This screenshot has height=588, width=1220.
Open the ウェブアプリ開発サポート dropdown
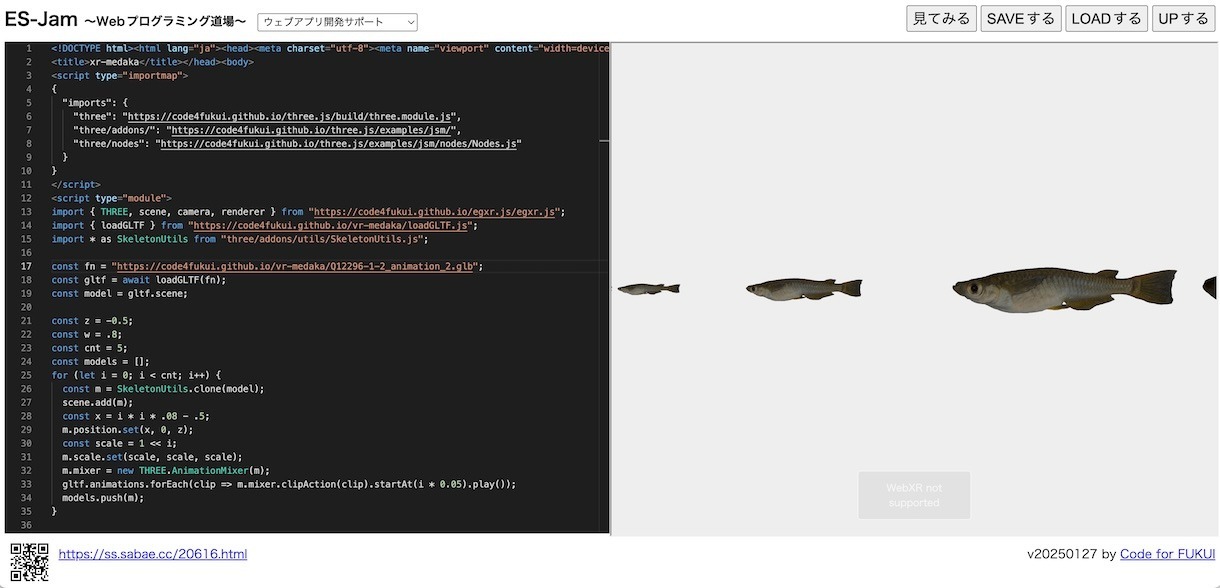[337, 22]
